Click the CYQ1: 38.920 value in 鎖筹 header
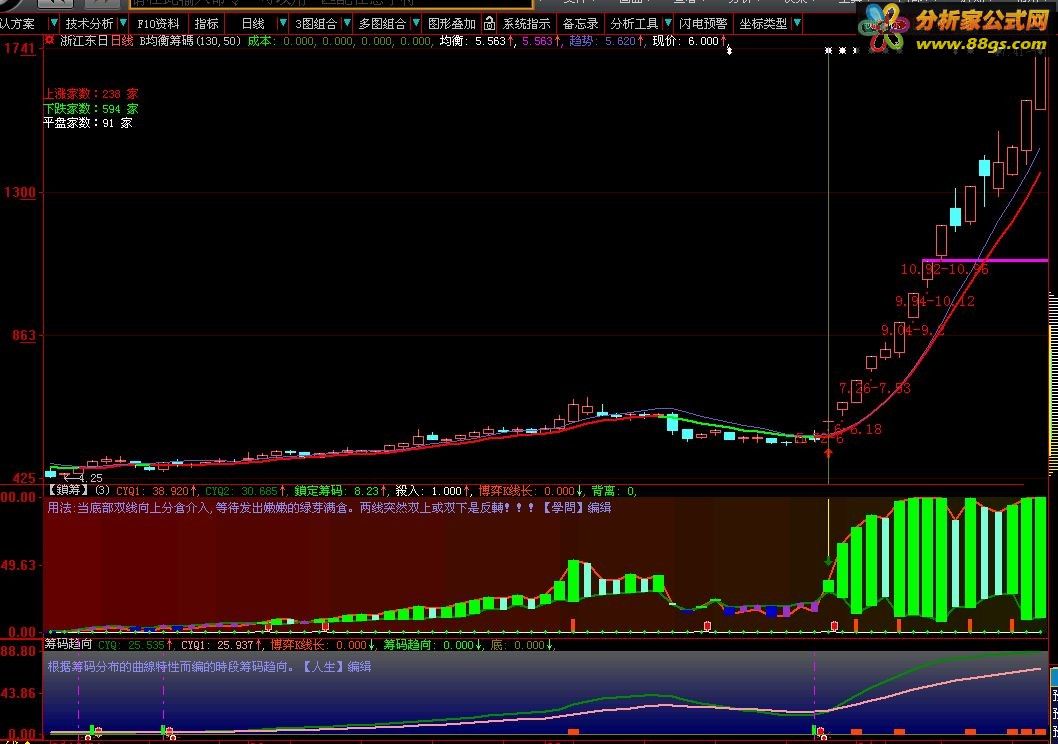Screen dimensions: 1058x744 [x=157, y=491]
